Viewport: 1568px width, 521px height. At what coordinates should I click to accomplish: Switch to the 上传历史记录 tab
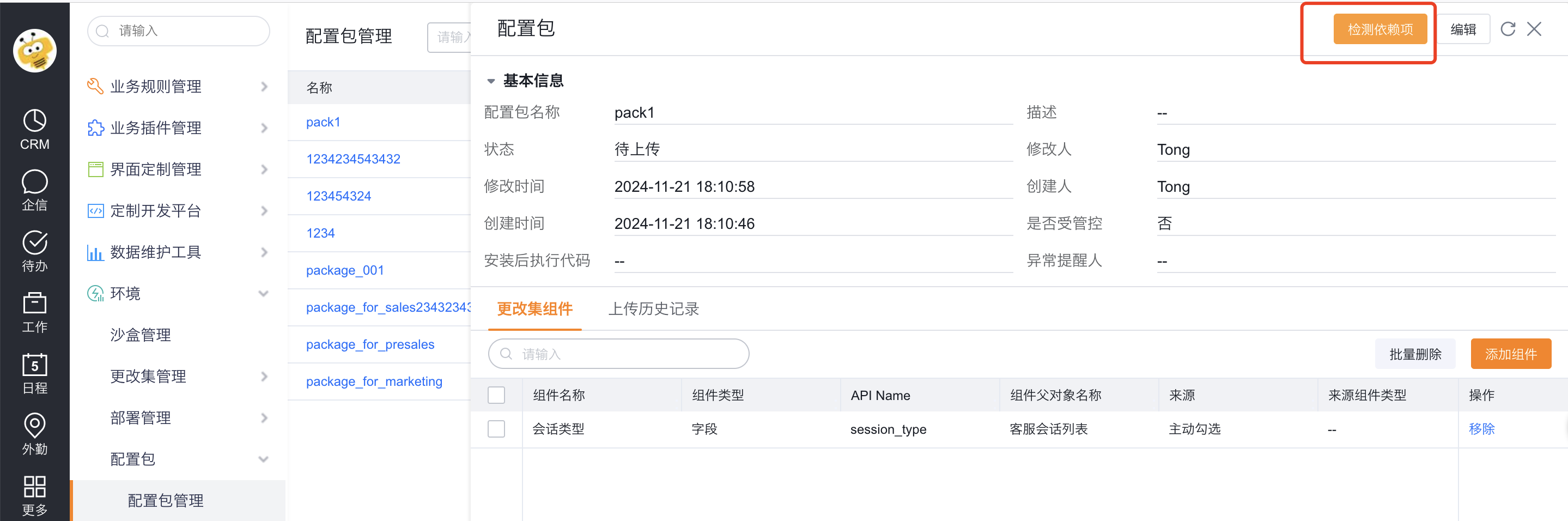tap(653, 309)
